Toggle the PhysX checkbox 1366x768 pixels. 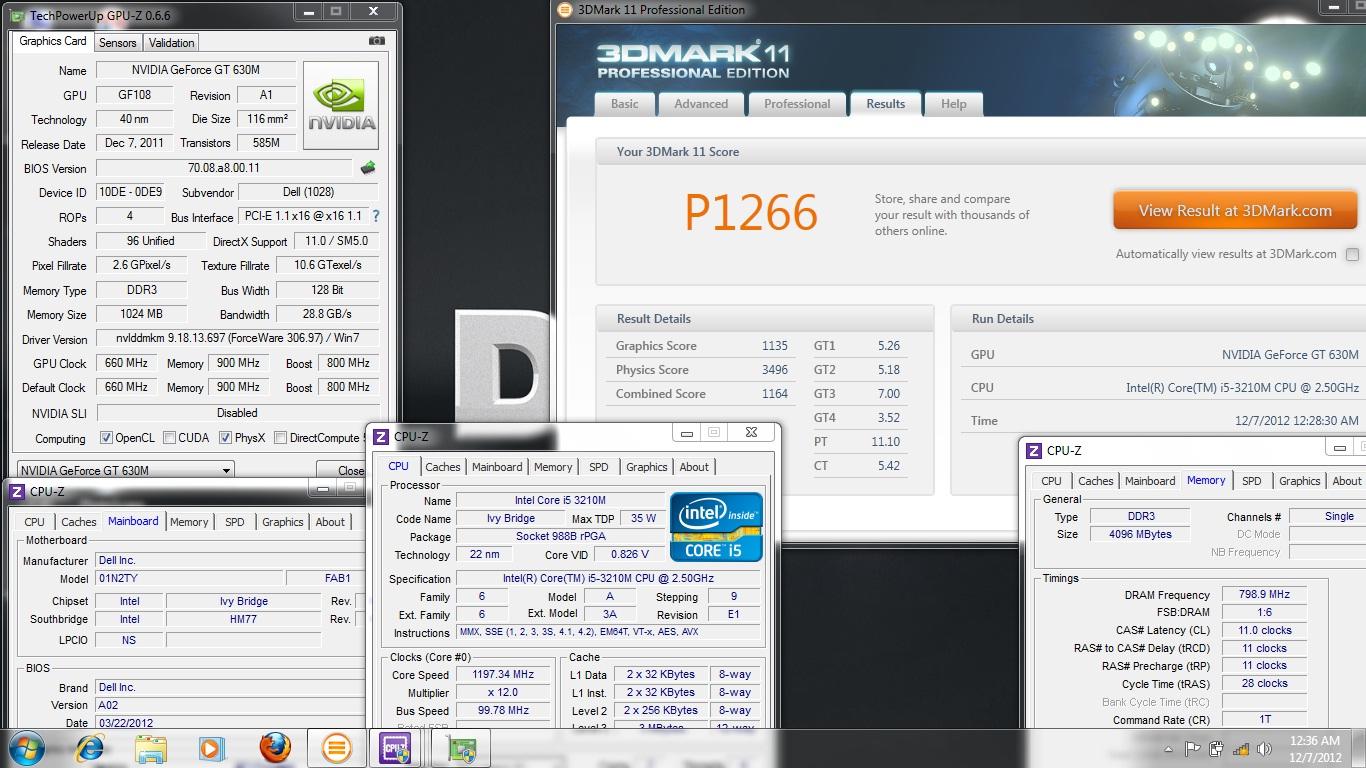coord(225,438)
